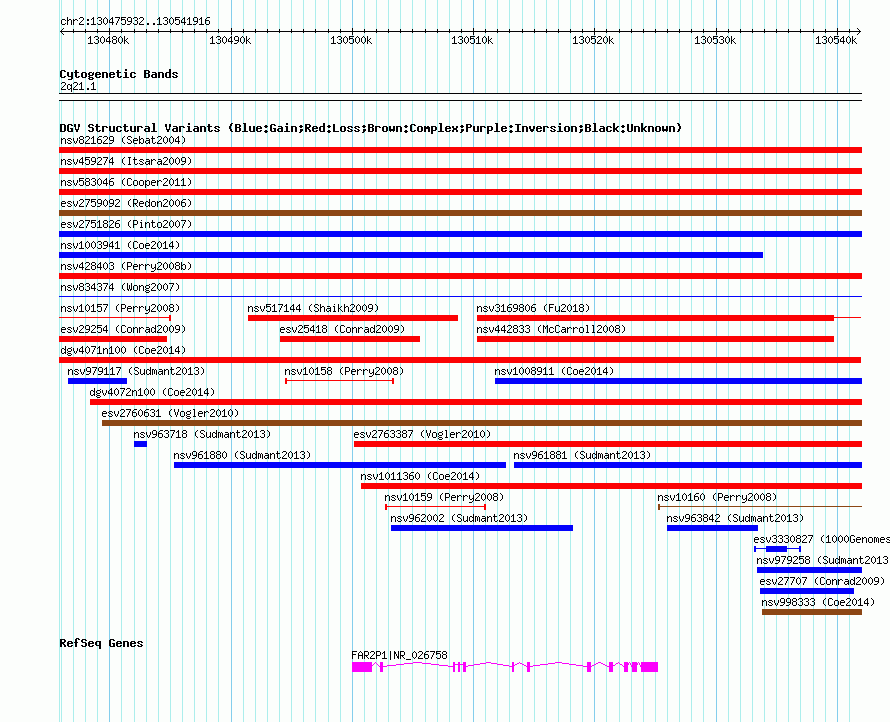Click nsv979117 (Sudmant2013) label
Screen dimensions: 890x722
(136, 371)
